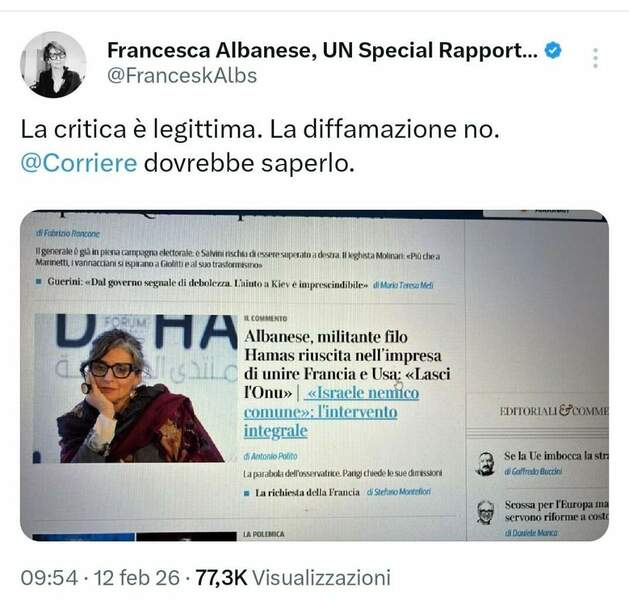This screenshot has height=600, width=629.
Task: Open La richiesta della Francia article
Action: 307,493
